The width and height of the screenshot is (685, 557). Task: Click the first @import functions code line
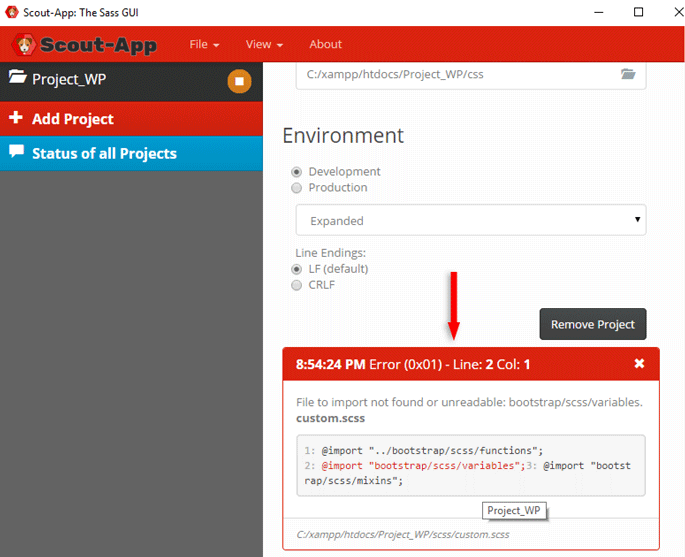(432, 450)
